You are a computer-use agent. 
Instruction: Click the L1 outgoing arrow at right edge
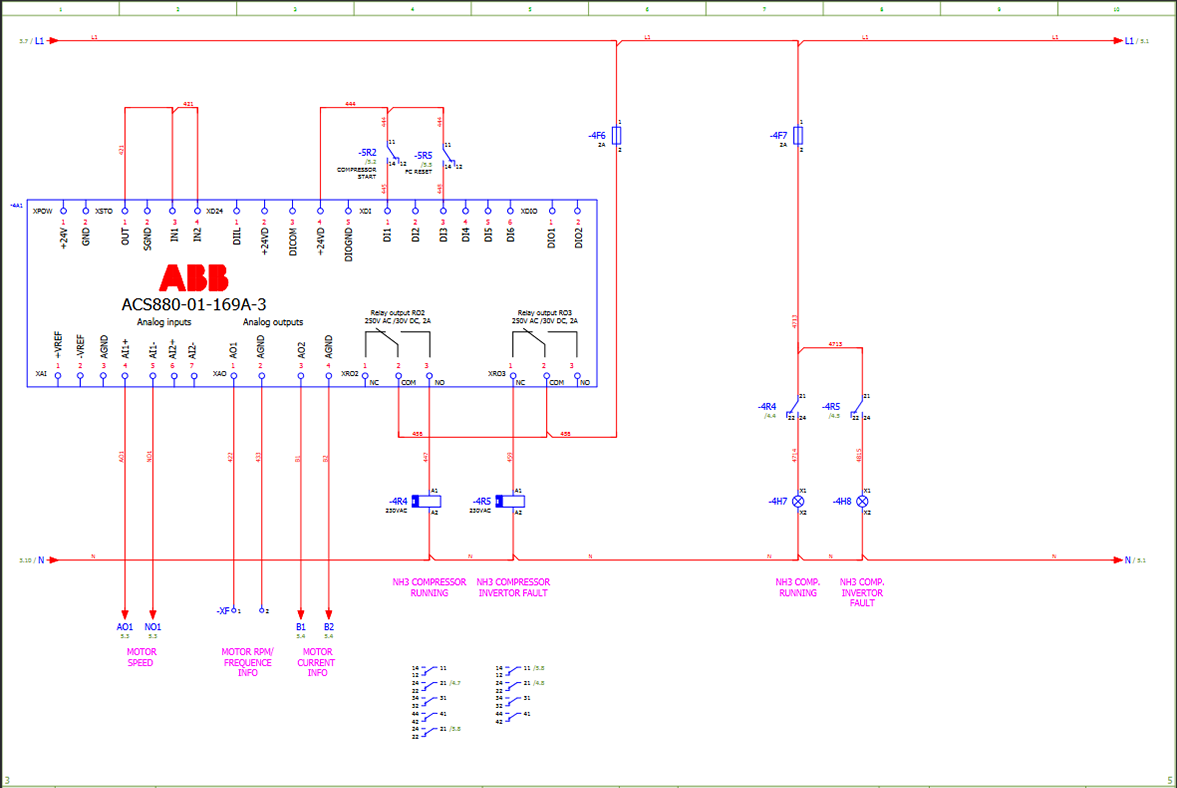(1118, 41)
